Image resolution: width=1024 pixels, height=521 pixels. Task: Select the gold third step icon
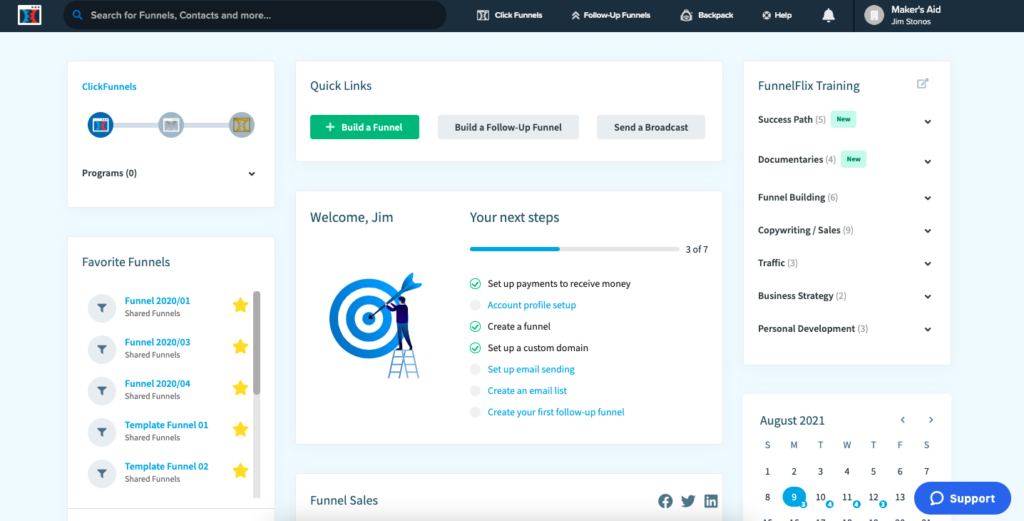[x=242, y=125]
